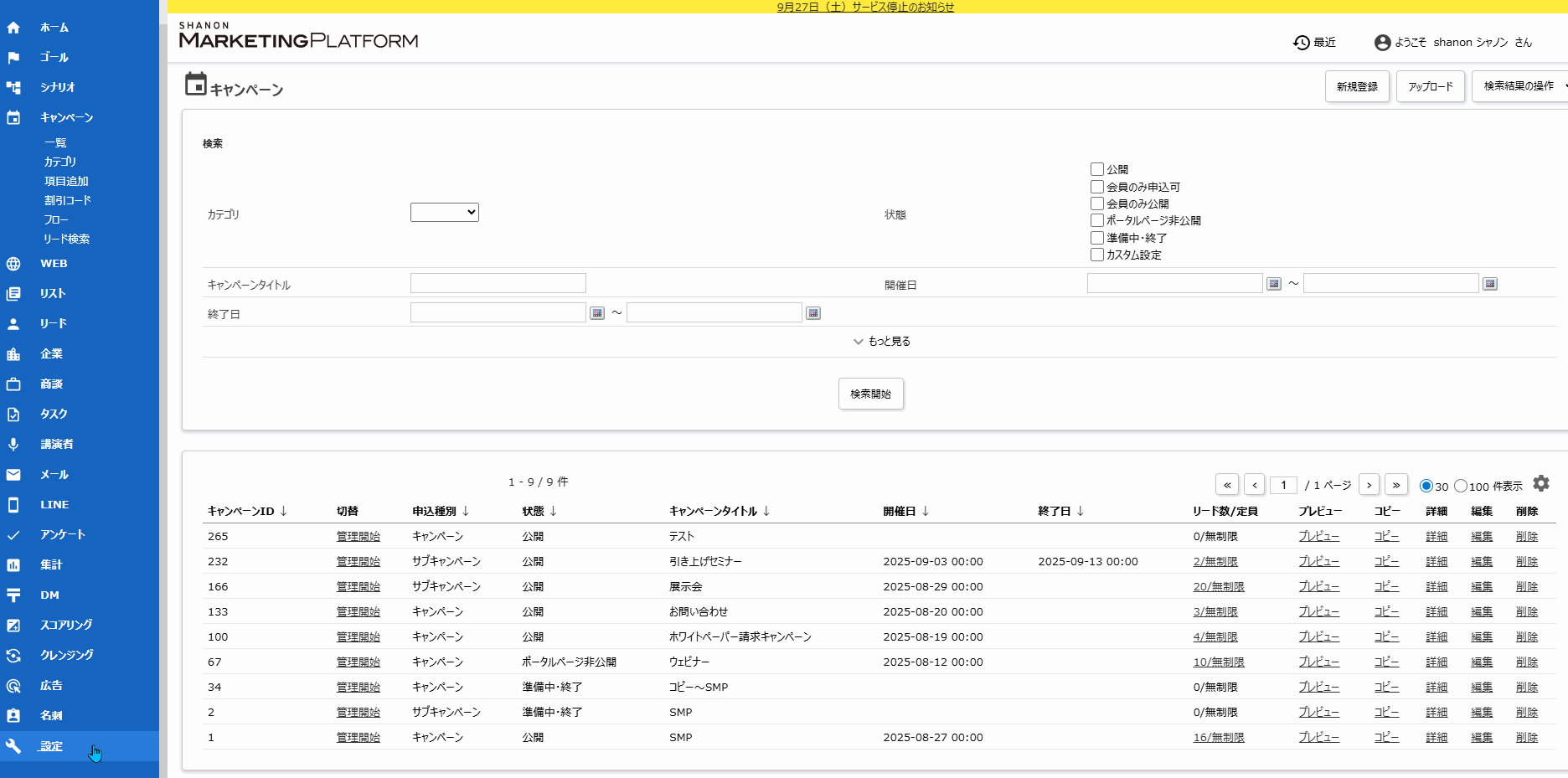
Task: Click the キャンペーンタイトル search input field
Action: [x=498, y=283]
